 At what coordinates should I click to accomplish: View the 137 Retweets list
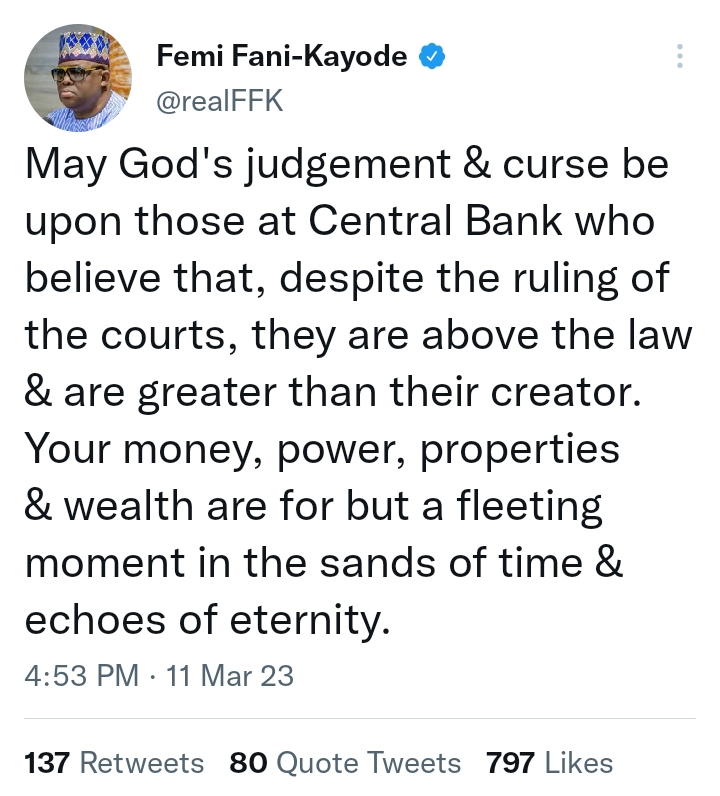(x=114, y=762)
